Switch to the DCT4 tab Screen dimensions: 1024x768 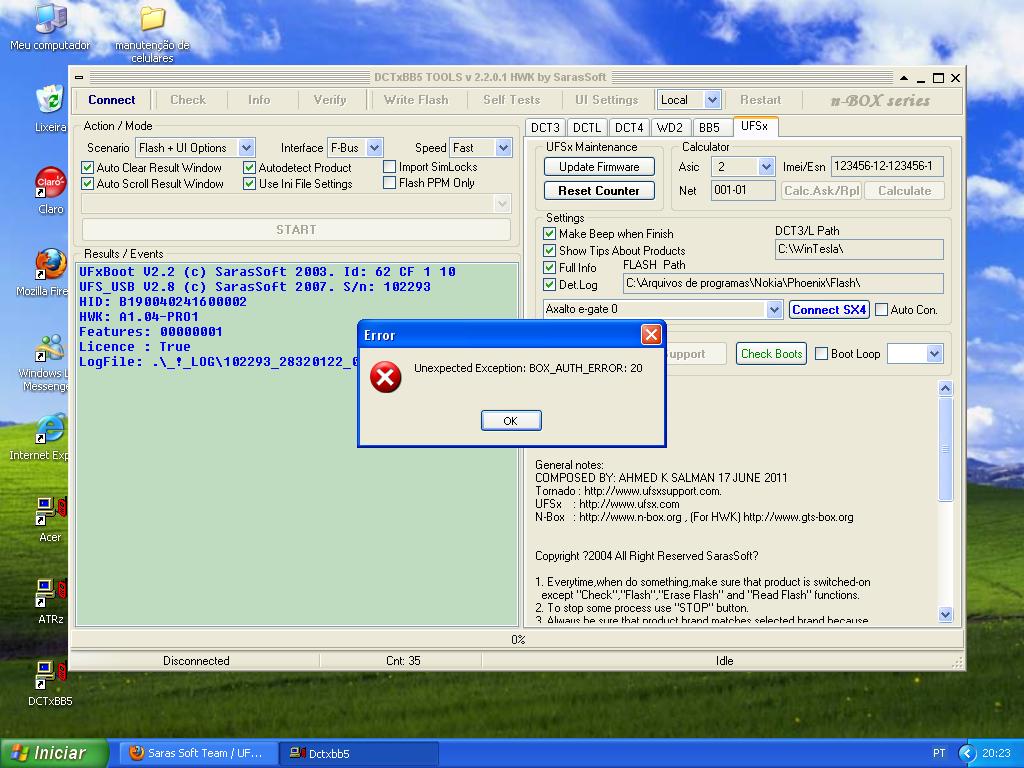(x=629, y=127)
